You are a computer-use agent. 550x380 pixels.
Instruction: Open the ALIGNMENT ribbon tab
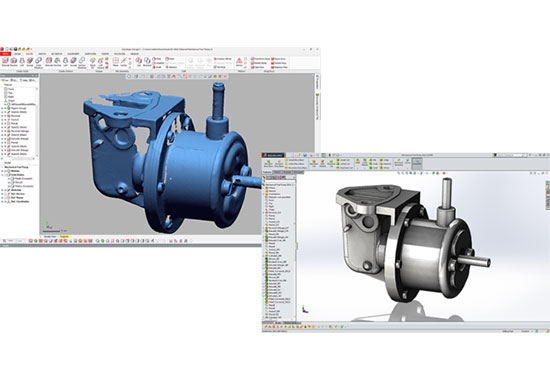tap(73, 54)
